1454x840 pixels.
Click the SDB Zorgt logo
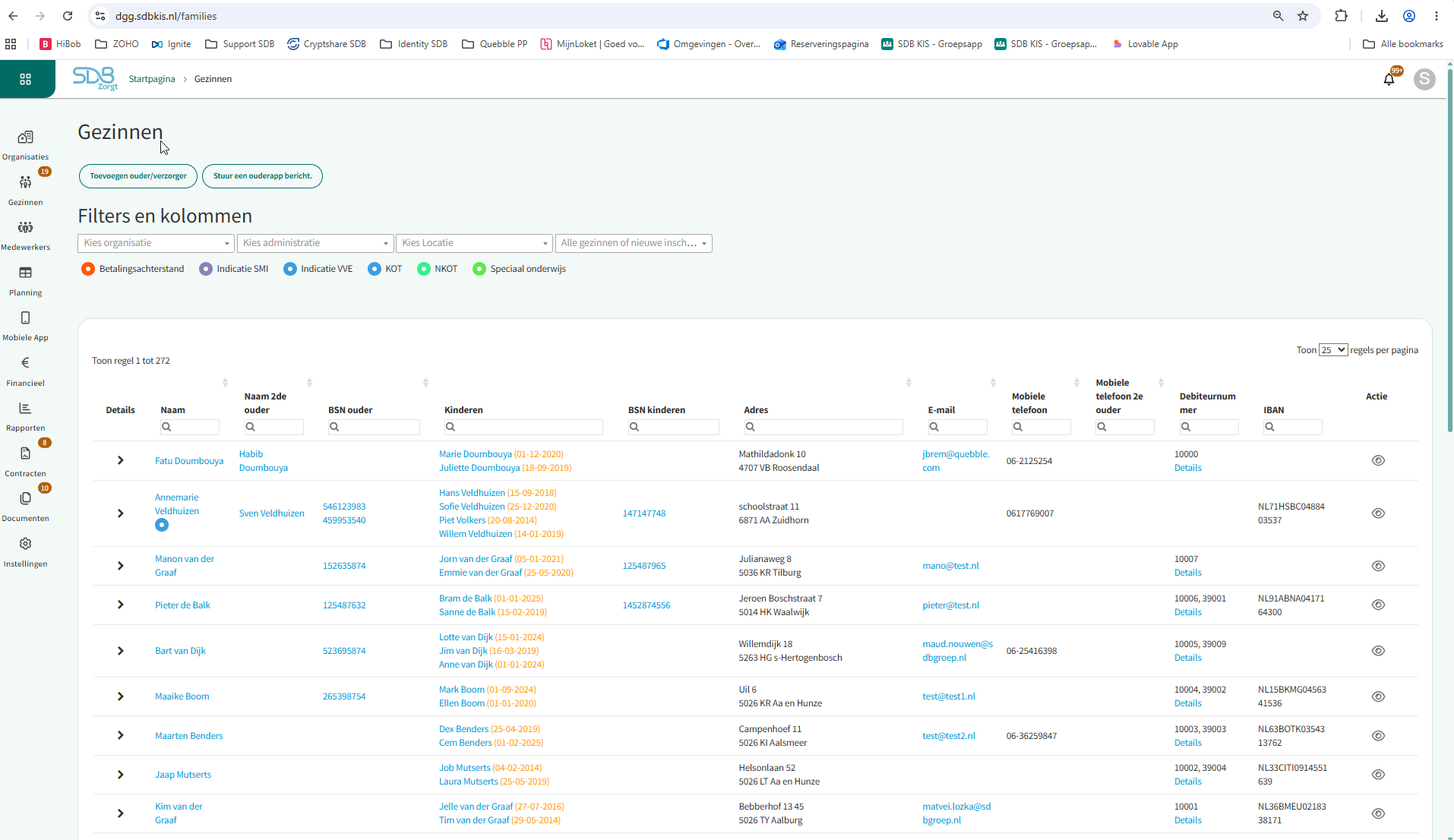tap(96, 78)
